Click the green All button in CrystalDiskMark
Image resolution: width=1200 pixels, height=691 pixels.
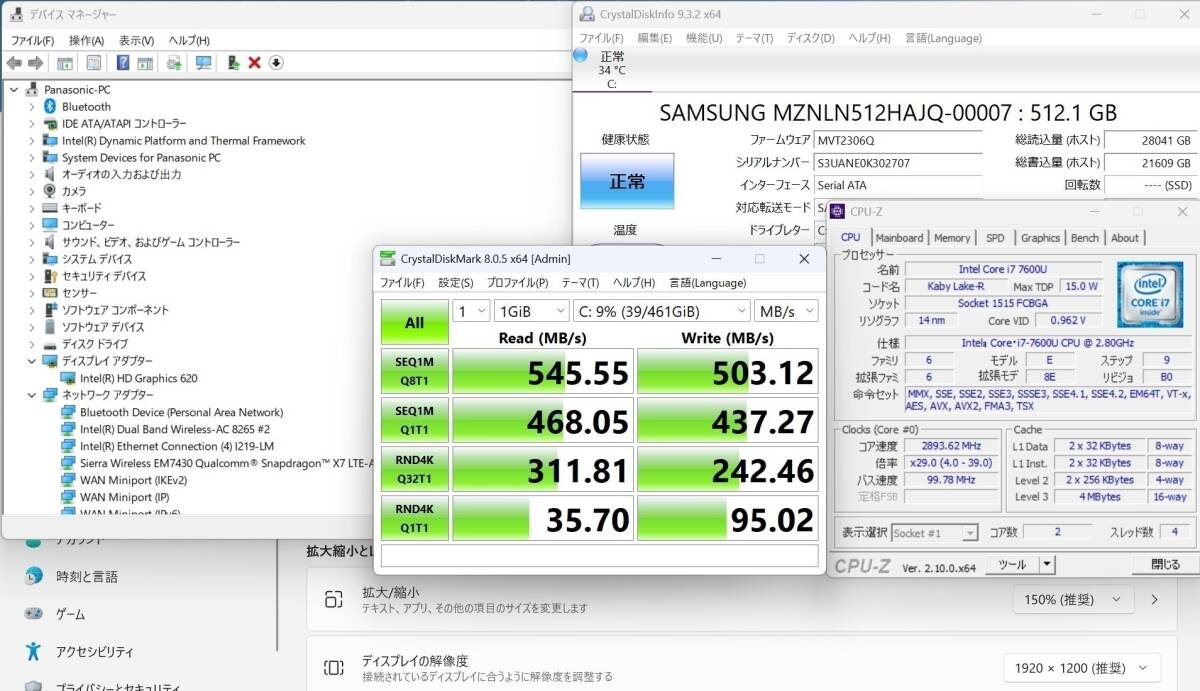tap(414, 322)
